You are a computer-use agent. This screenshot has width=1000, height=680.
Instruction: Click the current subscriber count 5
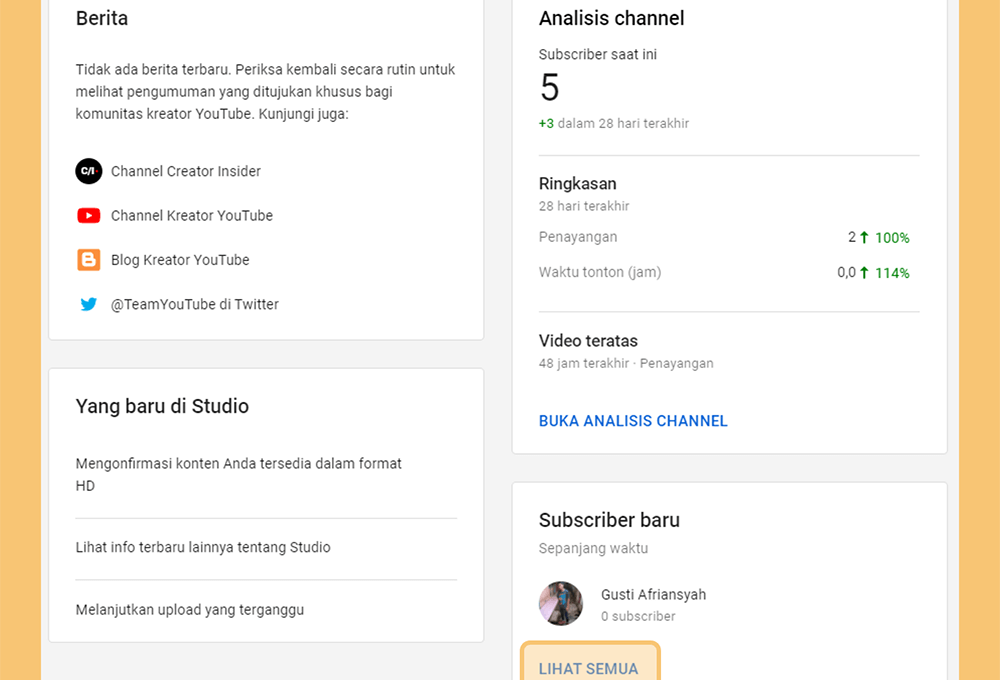[550, 87]
